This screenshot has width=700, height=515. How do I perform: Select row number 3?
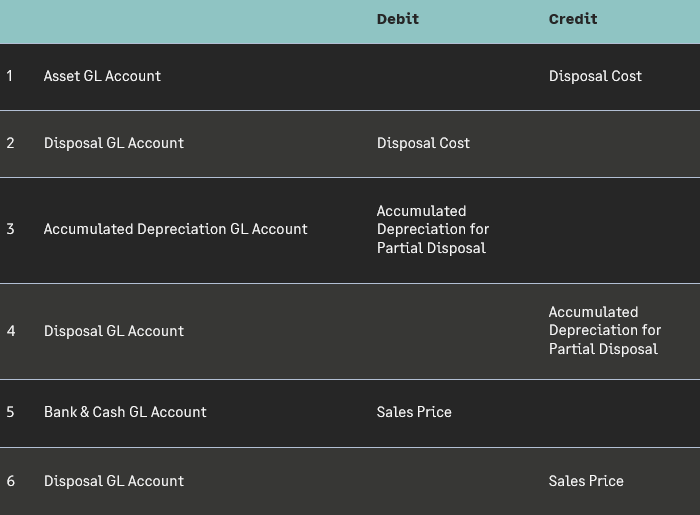tap(10, 229)
